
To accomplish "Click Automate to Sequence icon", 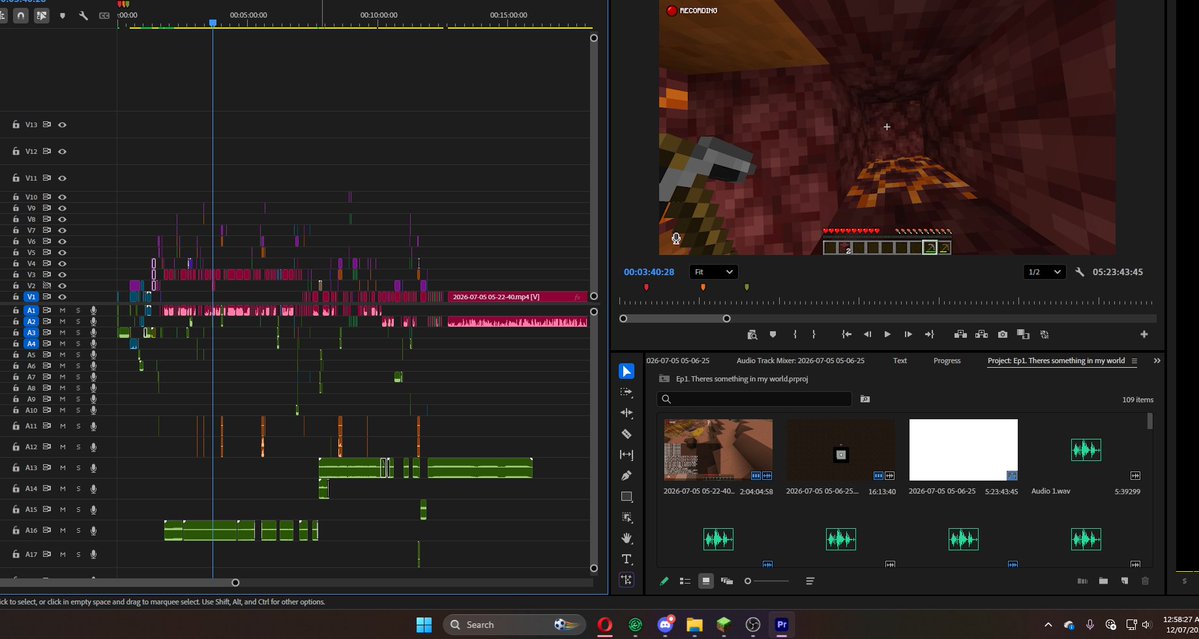I will tap(1082, 581).
